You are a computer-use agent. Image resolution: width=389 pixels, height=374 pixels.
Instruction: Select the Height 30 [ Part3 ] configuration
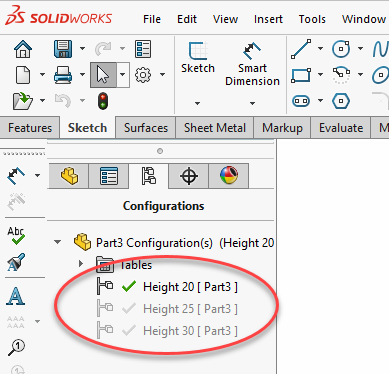[190, 331]
